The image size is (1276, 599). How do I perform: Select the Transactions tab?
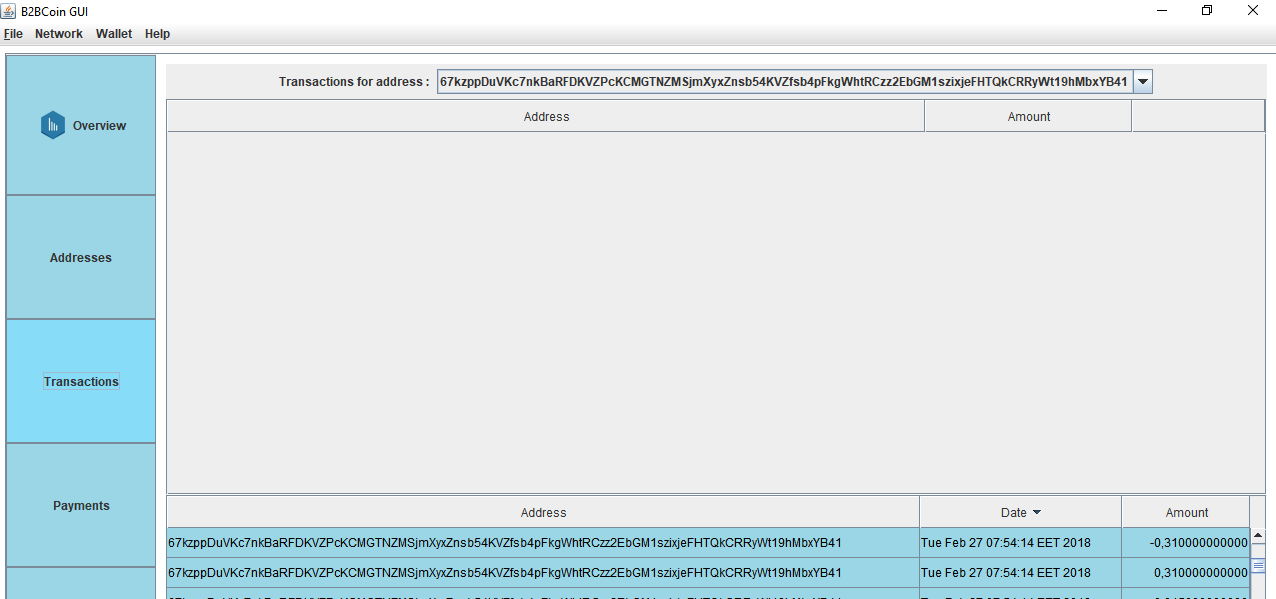81,381
